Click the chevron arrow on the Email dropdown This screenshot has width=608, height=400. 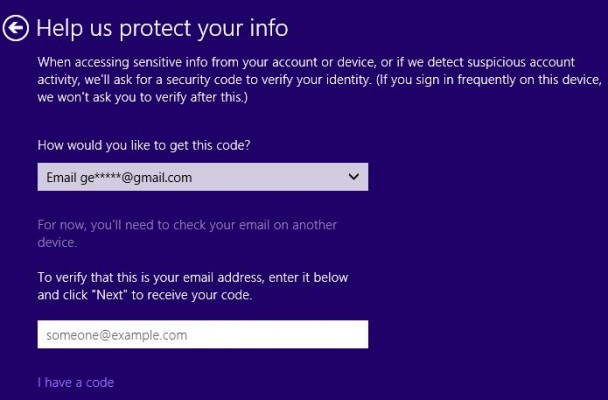353,177
